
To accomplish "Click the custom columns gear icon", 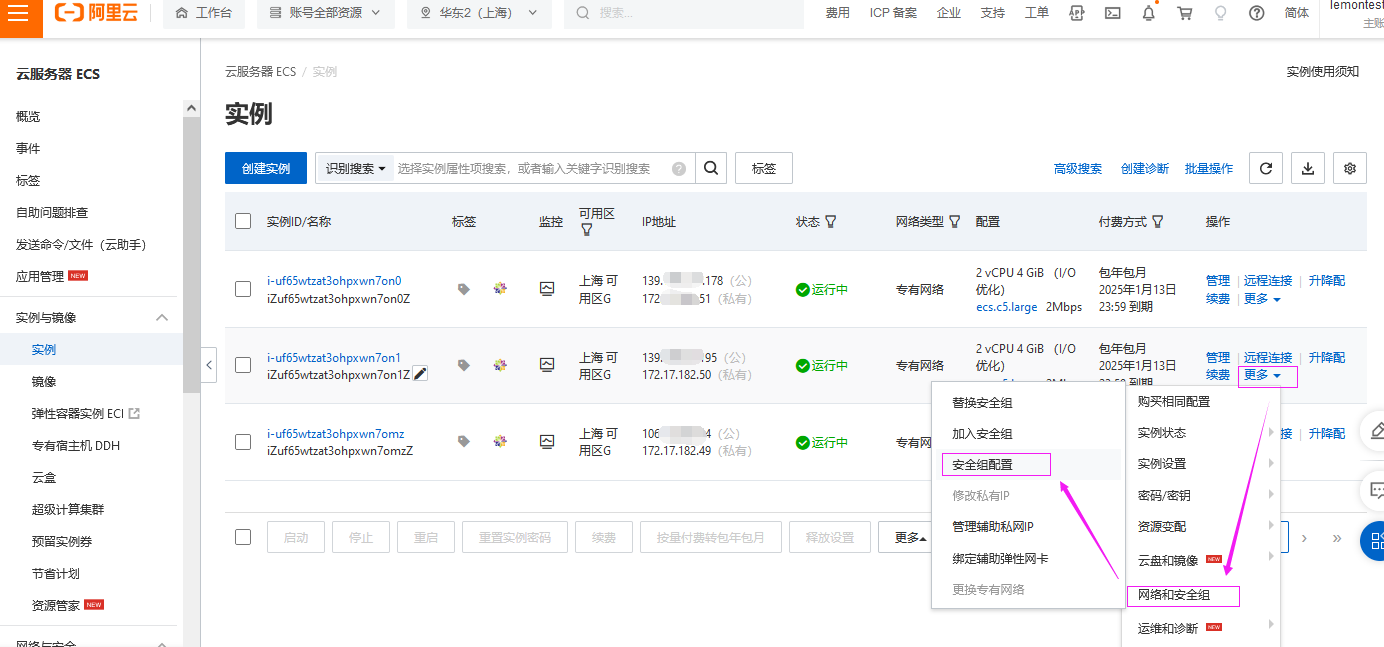I will [x=1349, y=167].
